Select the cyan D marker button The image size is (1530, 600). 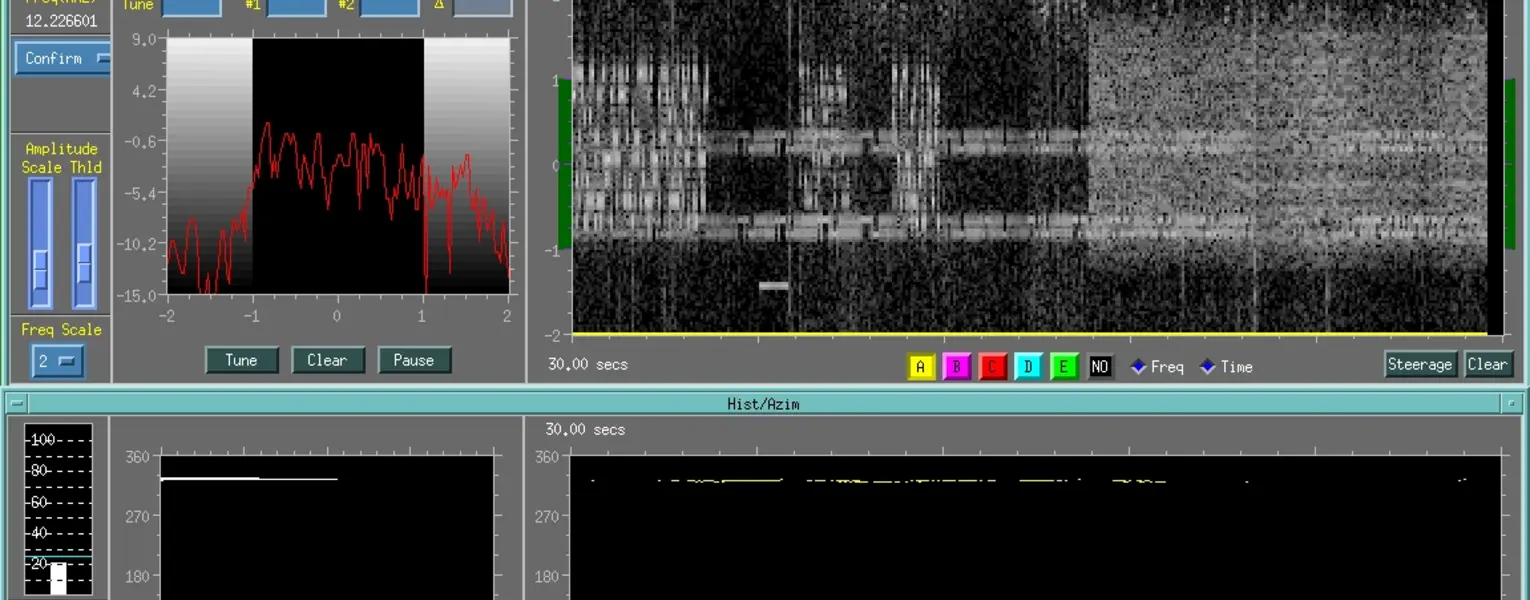click(x=1028, y=367)
